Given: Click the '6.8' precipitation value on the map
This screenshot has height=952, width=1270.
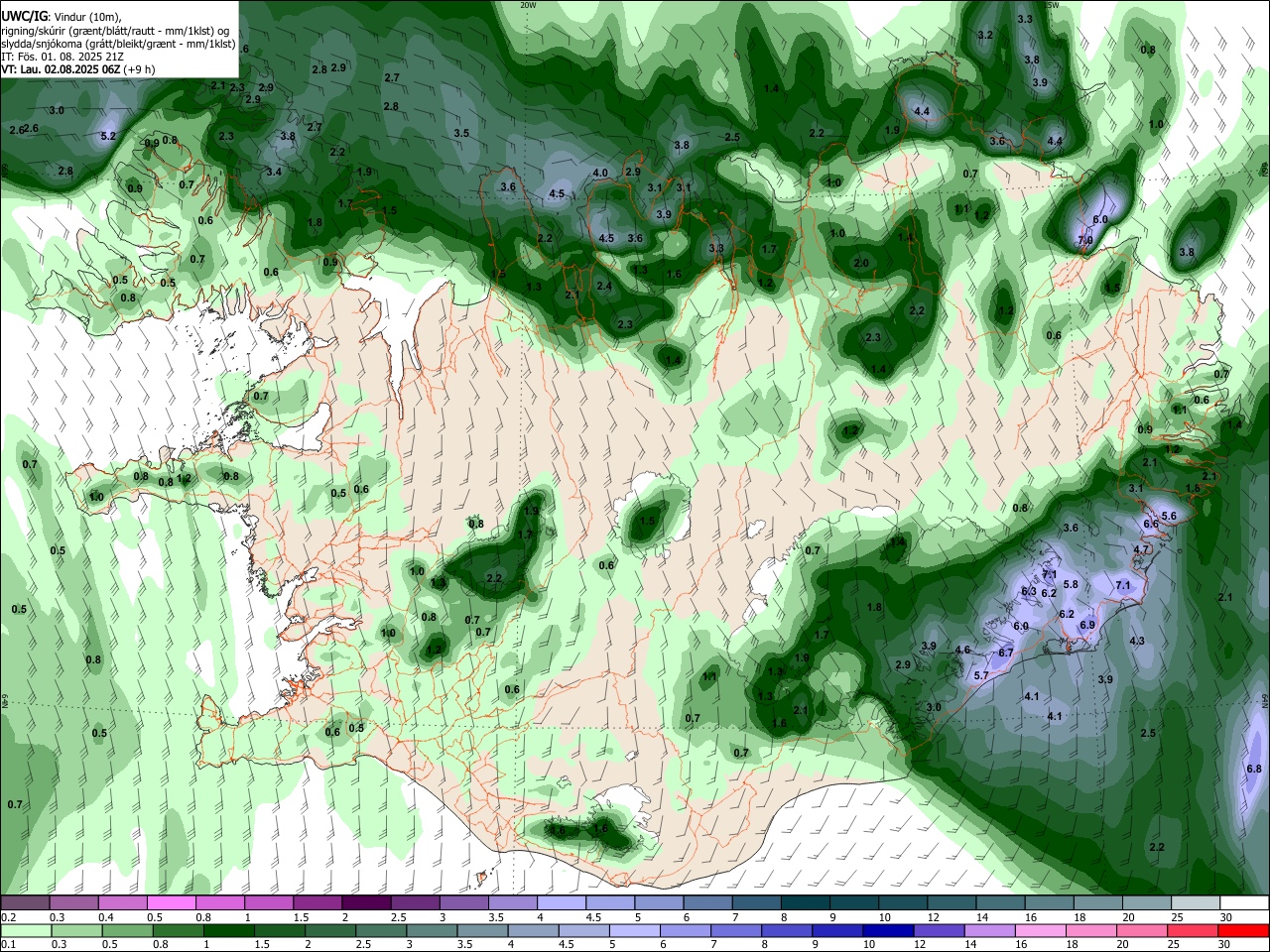Looking at the screenshot, I should [x=1253, y=769].
